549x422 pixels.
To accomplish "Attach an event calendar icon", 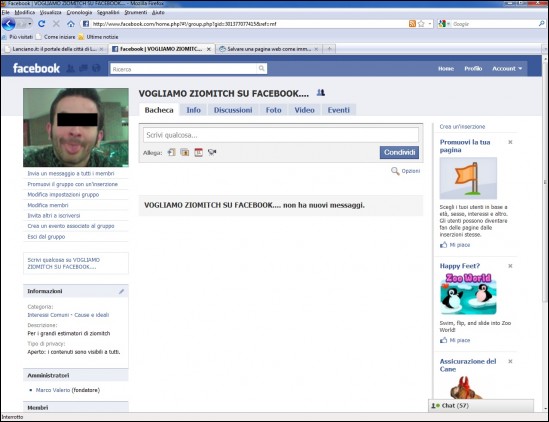I will point(199,152).
